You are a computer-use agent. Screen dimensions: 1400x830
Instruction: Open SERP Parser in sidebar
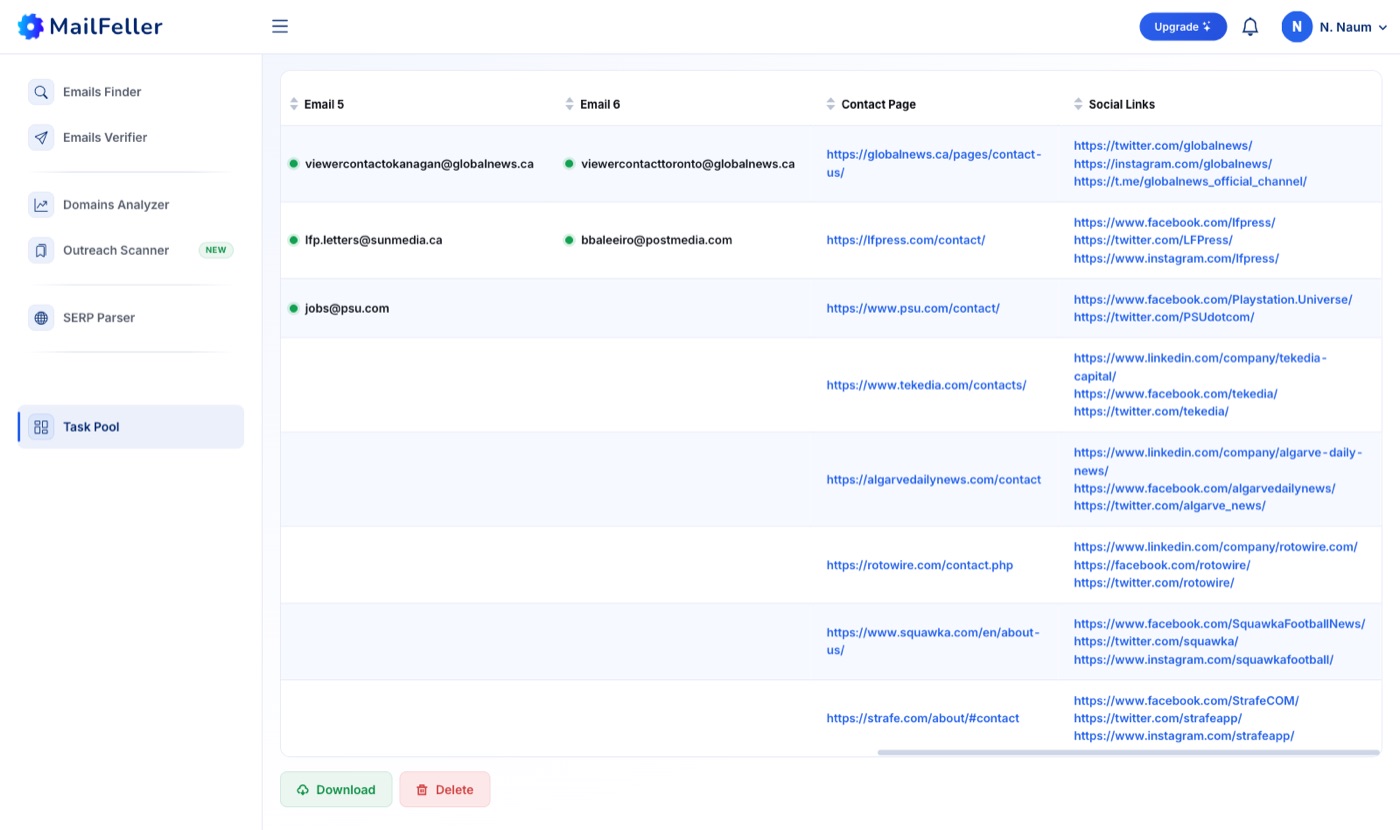(131, 318)
